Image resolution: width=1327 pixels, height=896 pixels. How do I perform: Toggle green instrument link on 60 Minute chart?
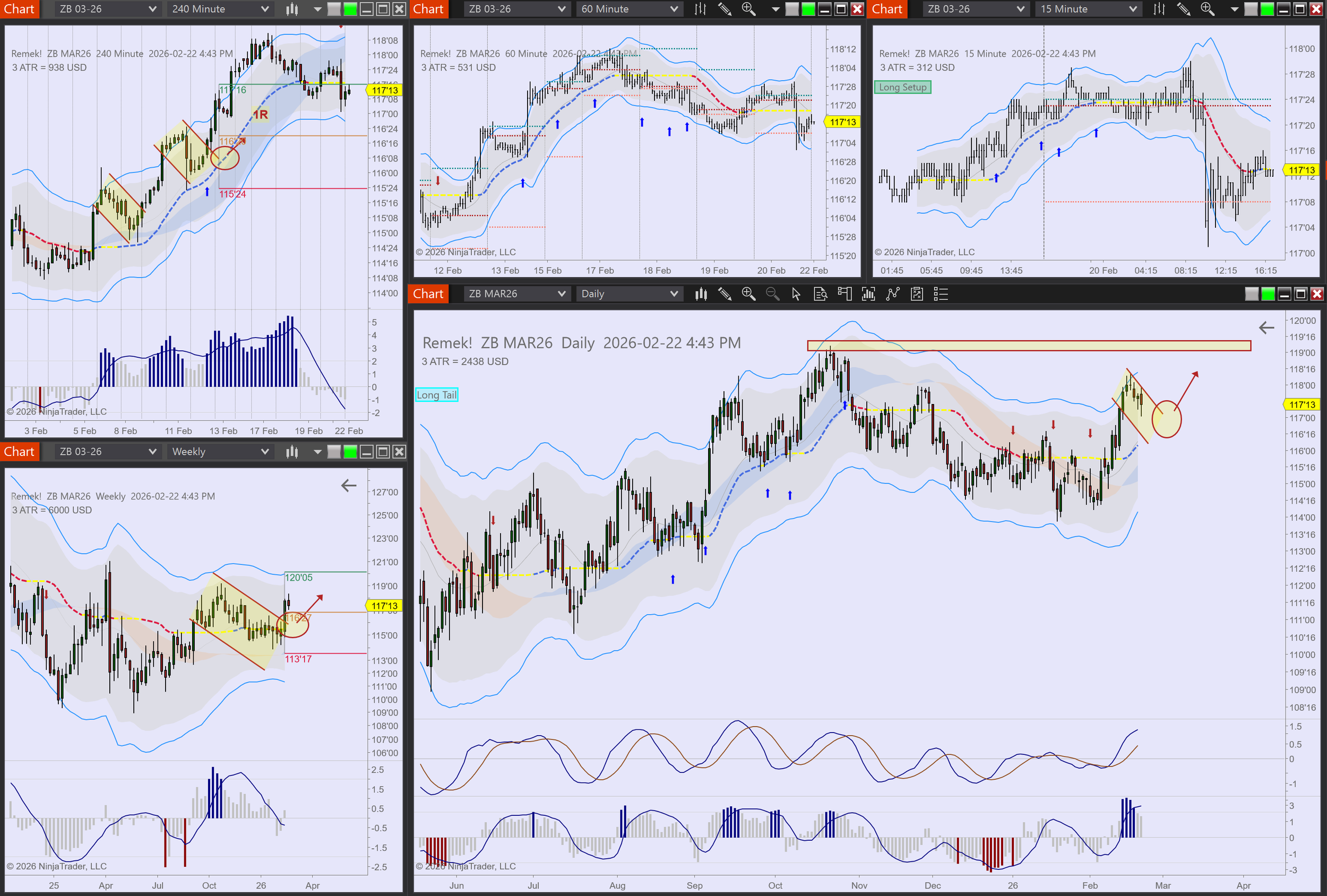pyautogui.click(x=808, y=9)
